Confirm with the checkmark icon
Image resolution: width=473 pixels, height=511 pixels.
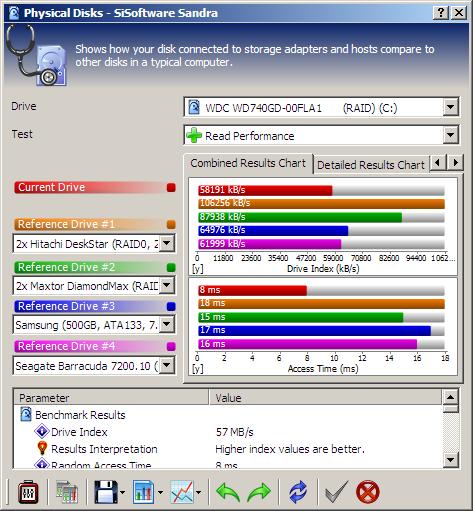pos(336,491)
